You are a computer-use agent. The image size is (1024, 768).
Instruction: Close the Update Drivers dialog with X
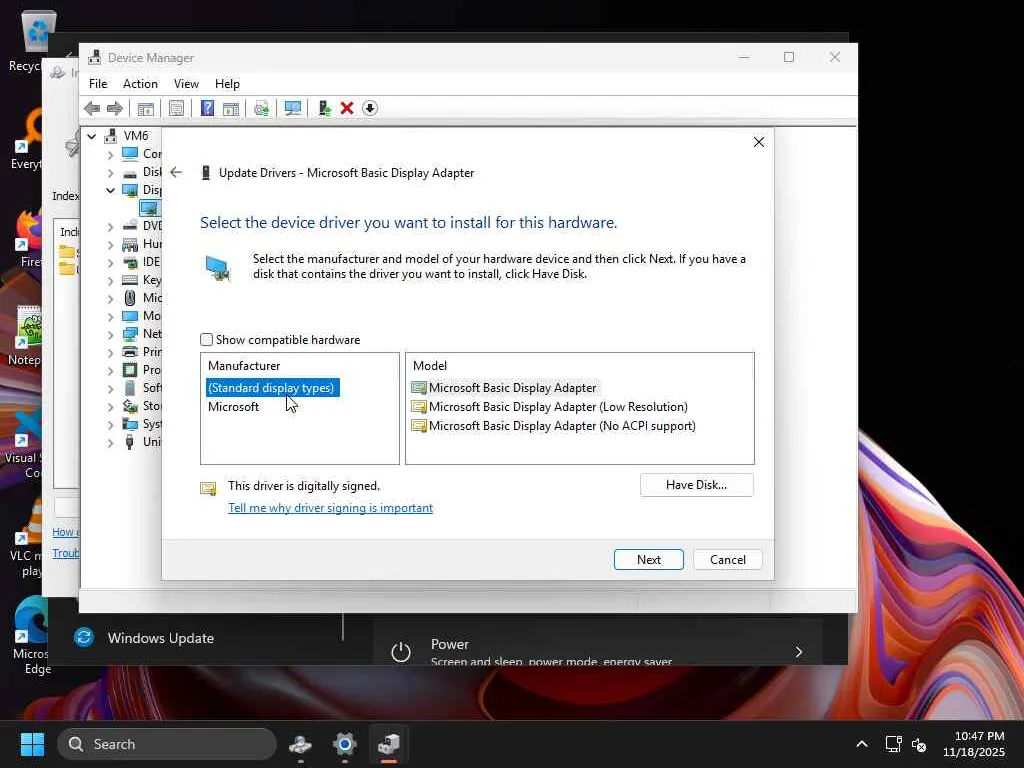759,142
